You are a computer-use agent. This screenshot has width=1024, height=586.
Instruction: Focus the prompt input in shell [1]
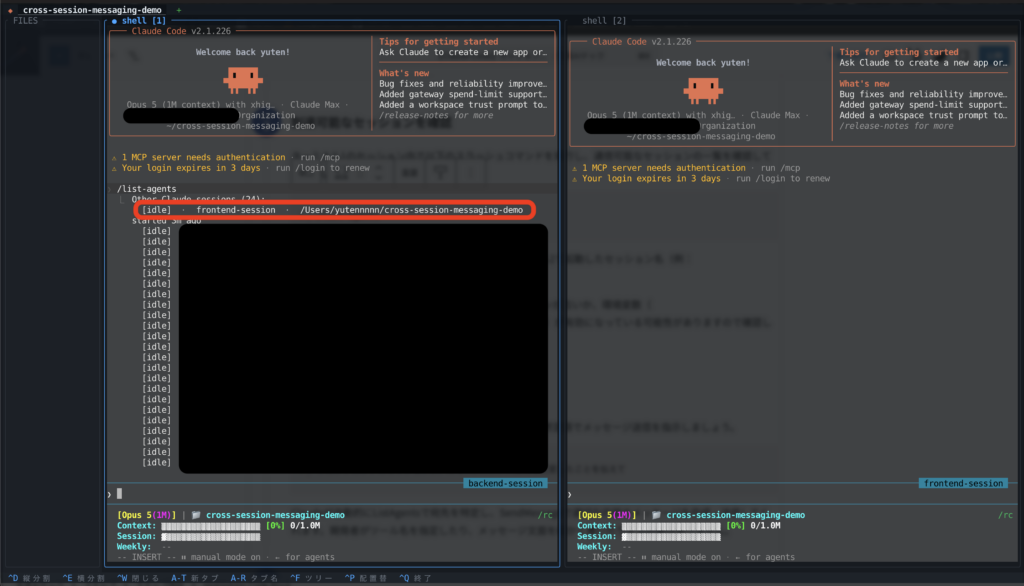tap(333, 495)
